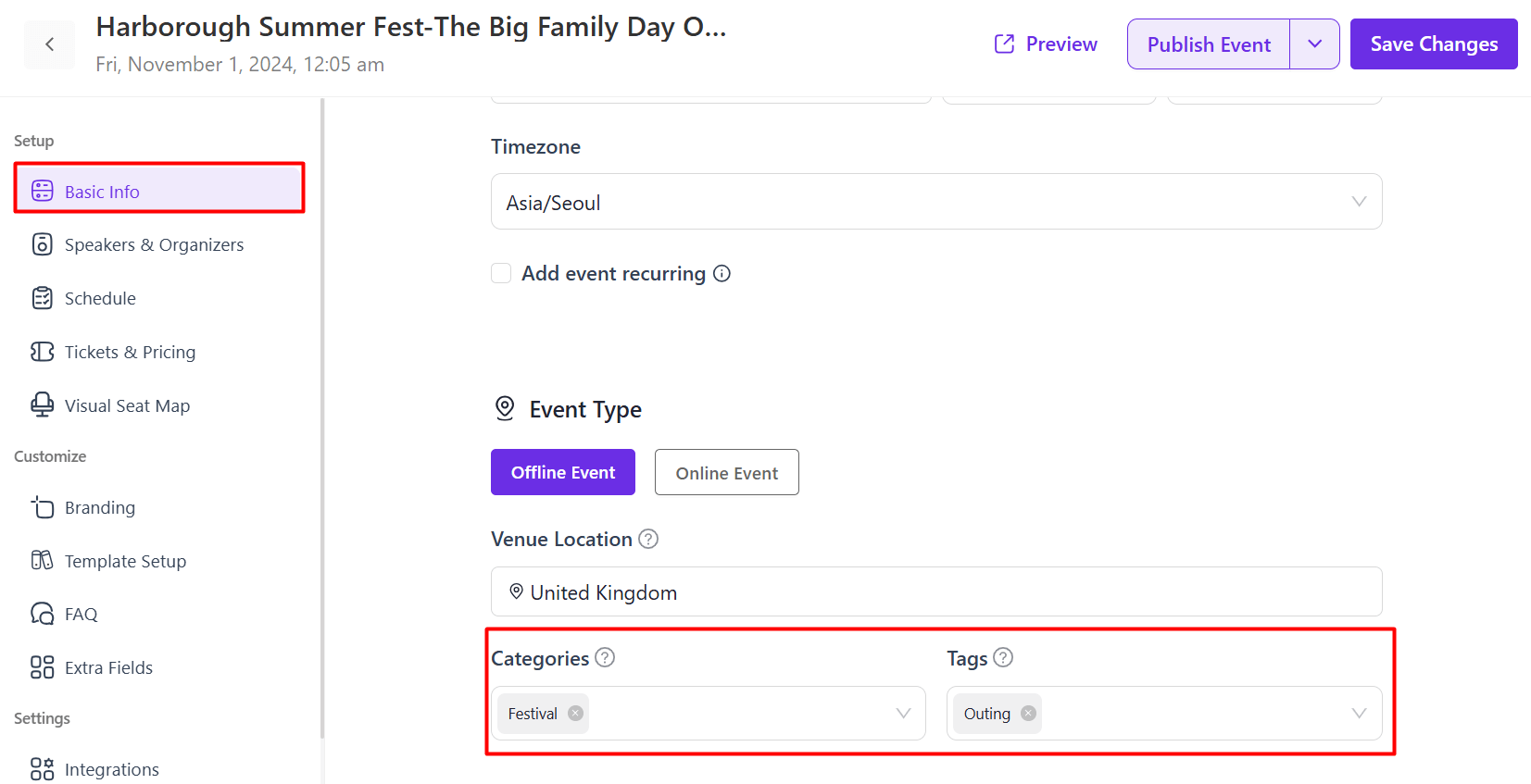Click the Visual Seat Map chair icon
This screenshot has width=1531, height=784.
click(43, 405)
